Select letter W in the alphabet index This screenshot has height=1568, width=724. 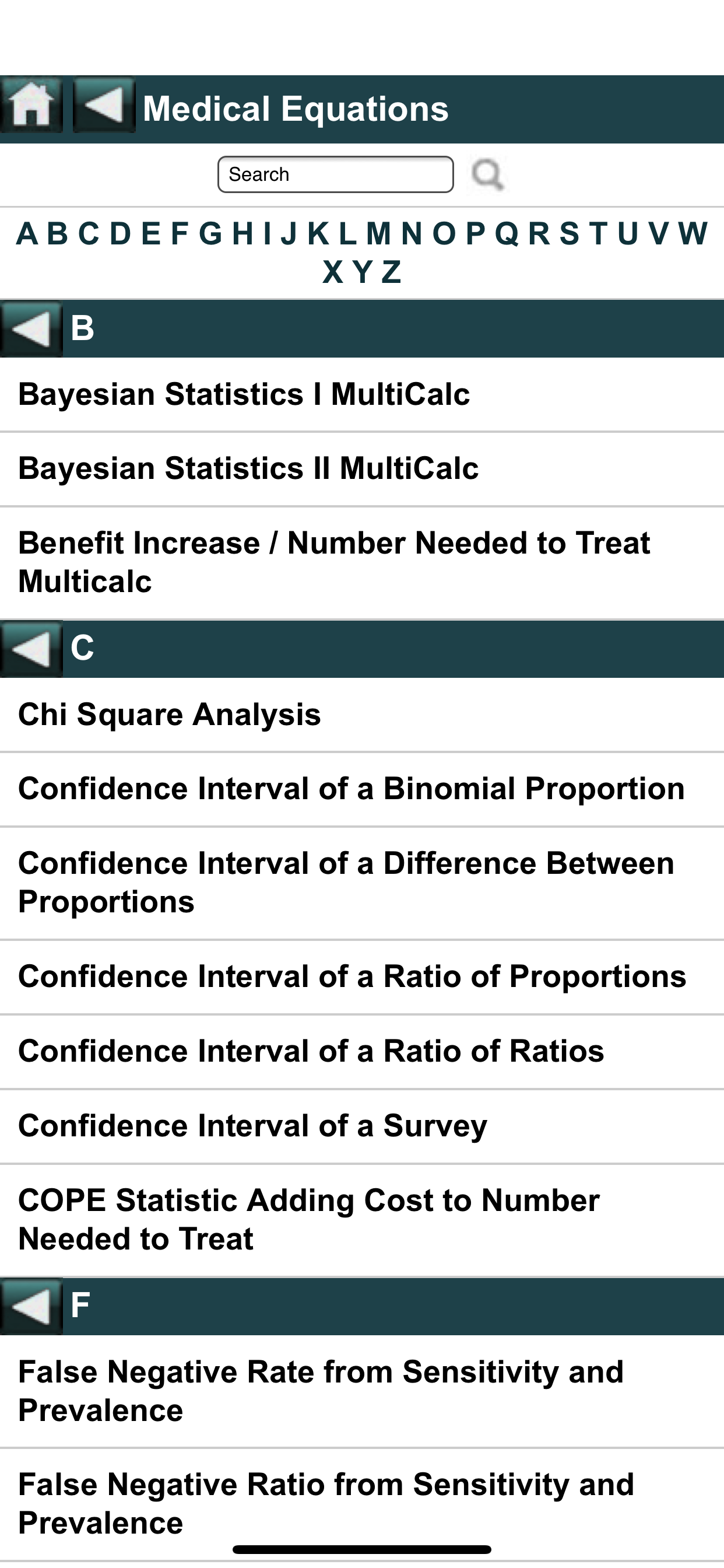click(693, 234)
